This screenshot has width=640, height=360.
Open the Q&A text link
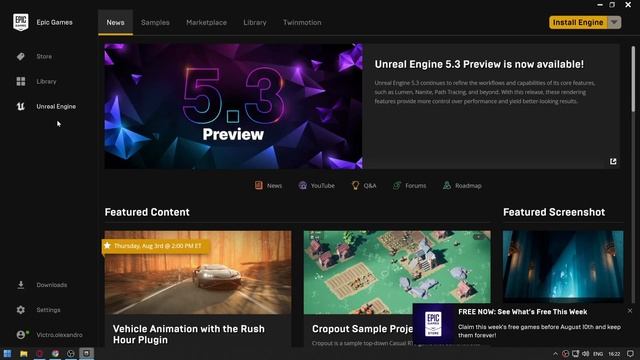pos(370,186)
